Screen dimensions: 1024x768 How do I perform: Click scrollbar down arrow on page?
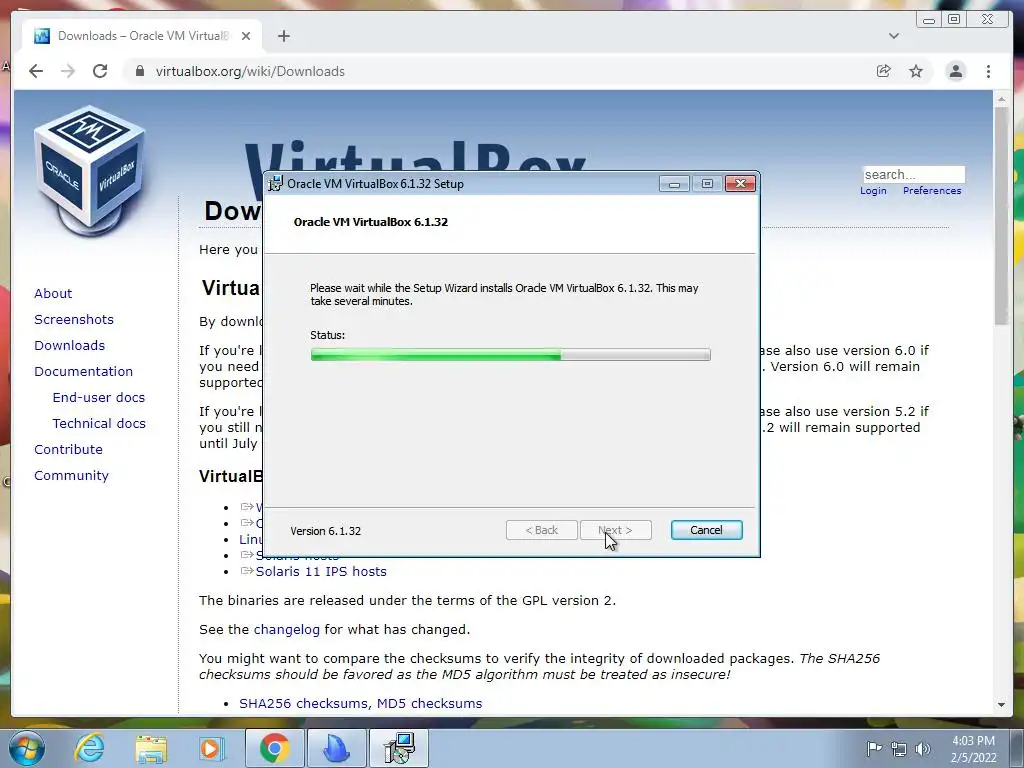pyautogui.click(x=1001, y=705)
